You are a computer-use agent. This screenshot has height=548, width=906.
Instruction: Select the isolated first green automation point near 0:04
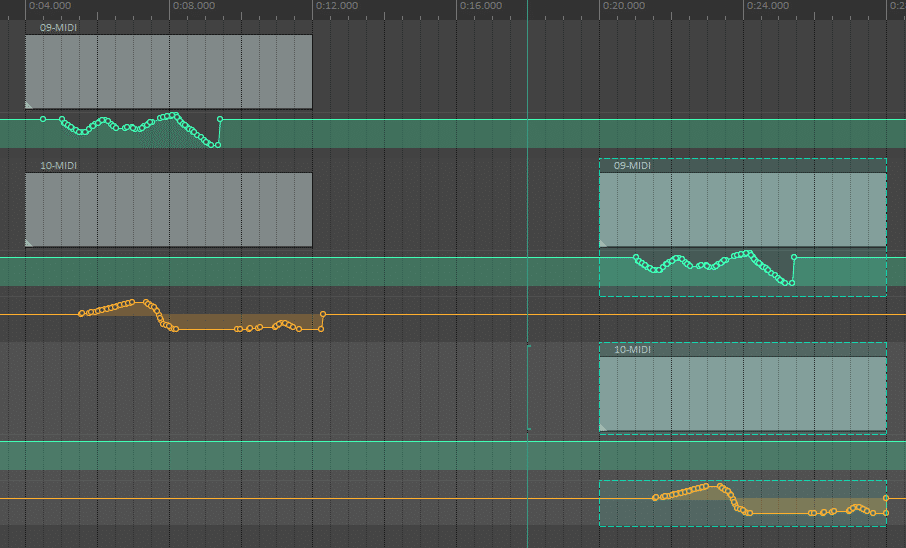(43, 119)
